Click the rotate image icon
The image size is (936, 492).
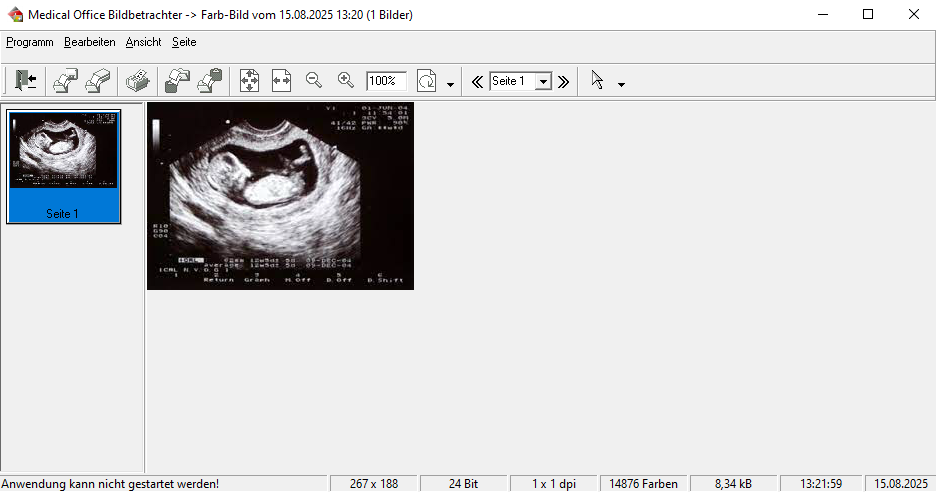(427, 81)
